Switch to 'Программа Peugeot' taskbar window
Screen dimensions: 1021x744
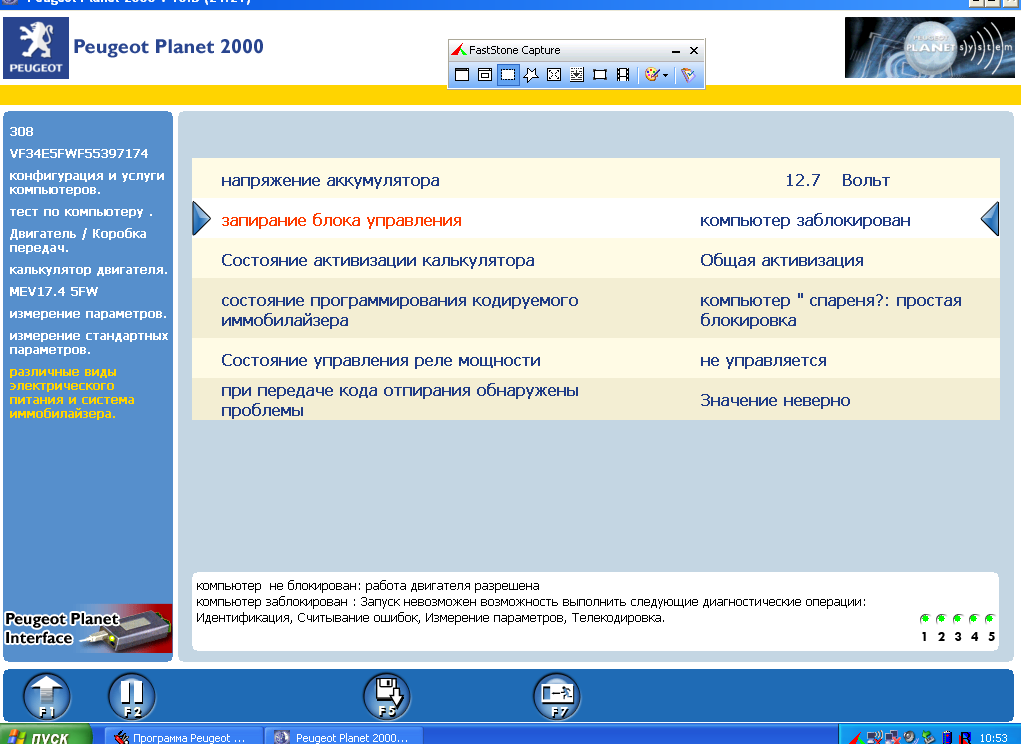click(184, 737)
